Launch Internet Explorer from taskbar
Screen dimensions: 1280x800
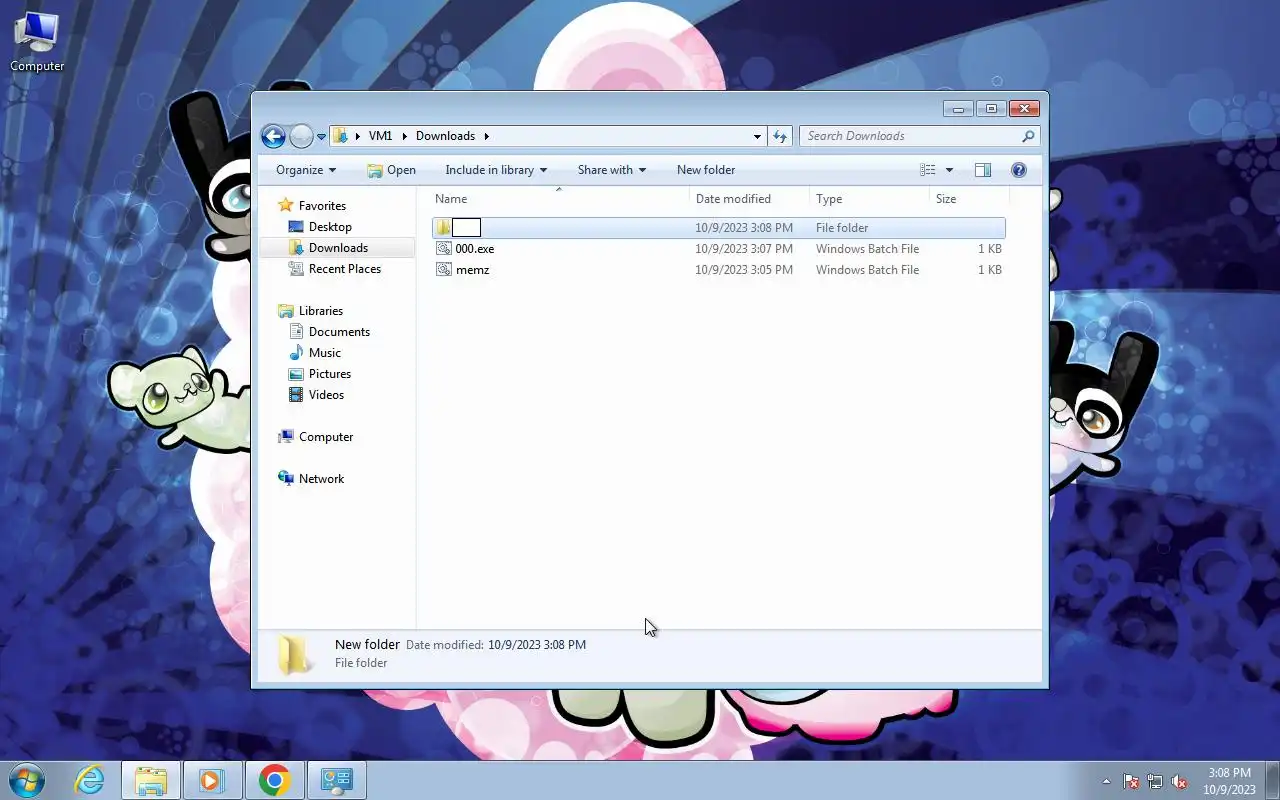tap(90, 780)
